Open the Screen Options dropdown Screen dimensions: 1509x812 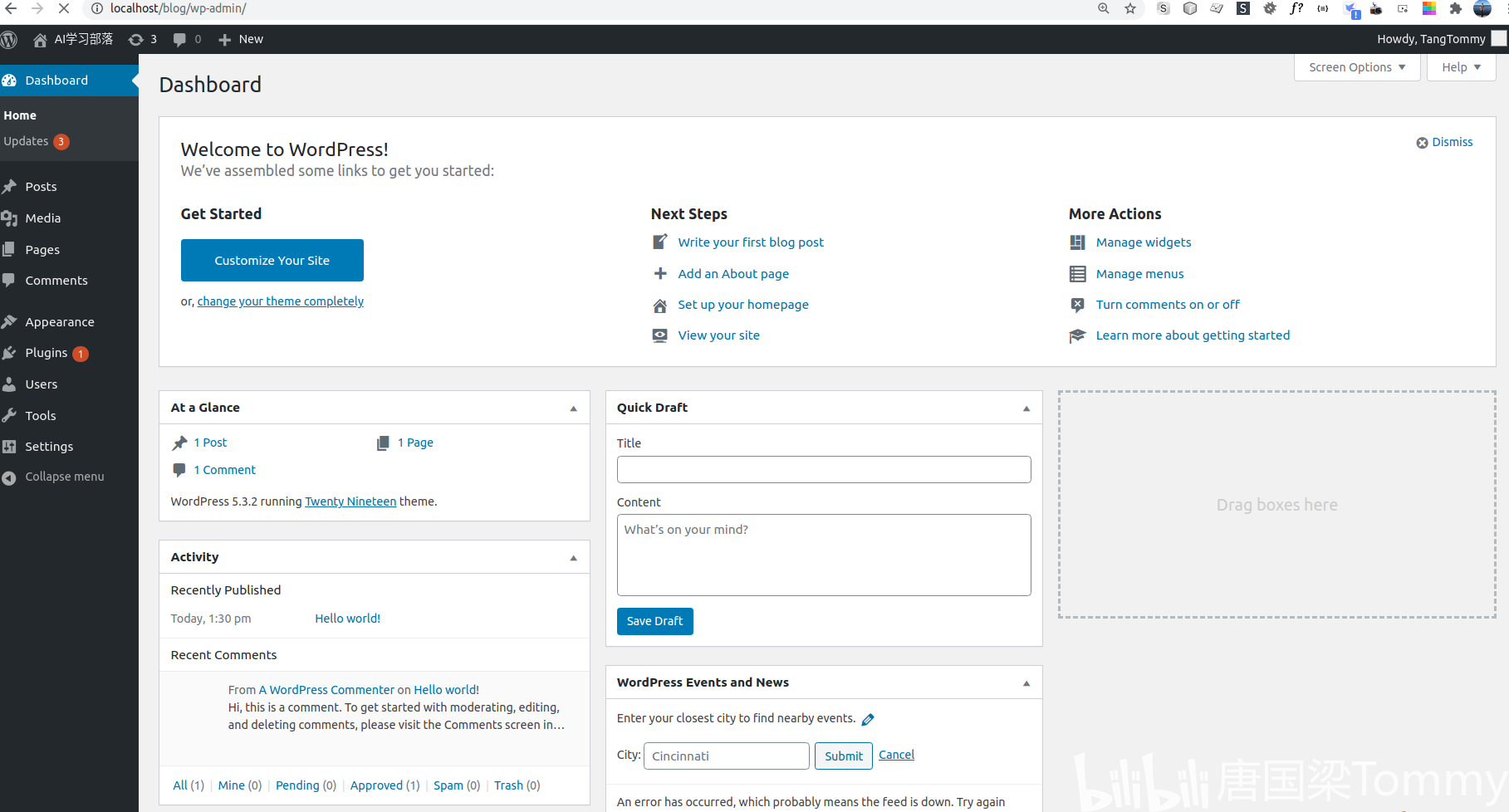click(1357, 67)
